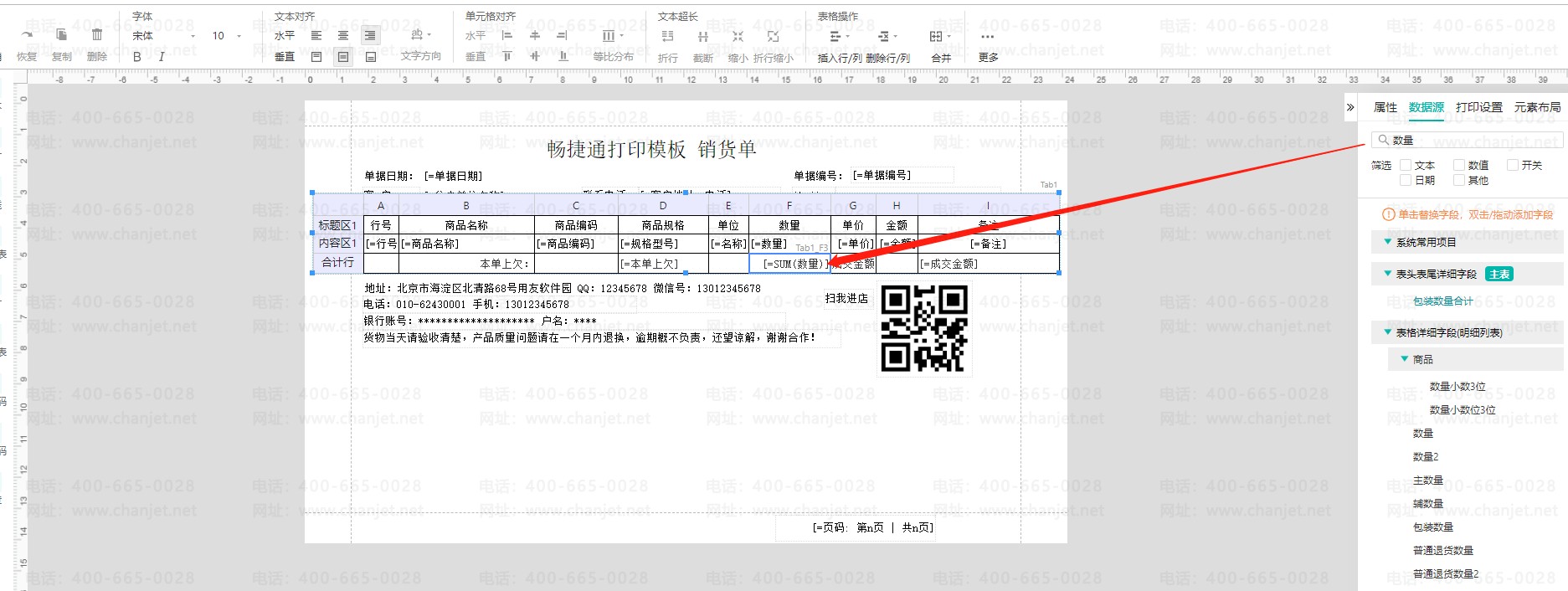This screenshot has height=591, width=1568.
Task: Switch to the 属性 tab
Action: (x=1385, y=107)
